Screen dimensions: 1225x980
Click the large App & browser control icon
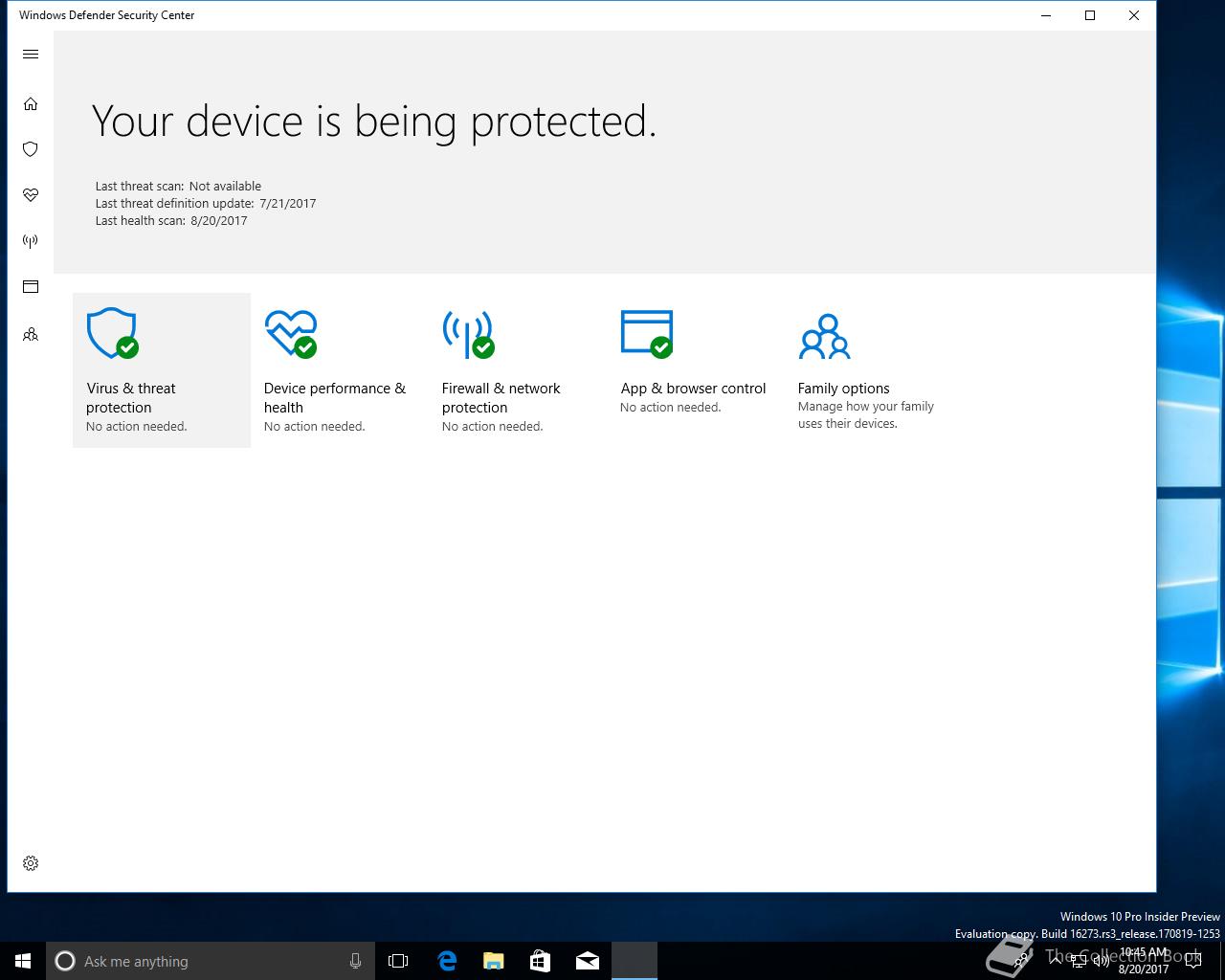[x=647, y=334]
